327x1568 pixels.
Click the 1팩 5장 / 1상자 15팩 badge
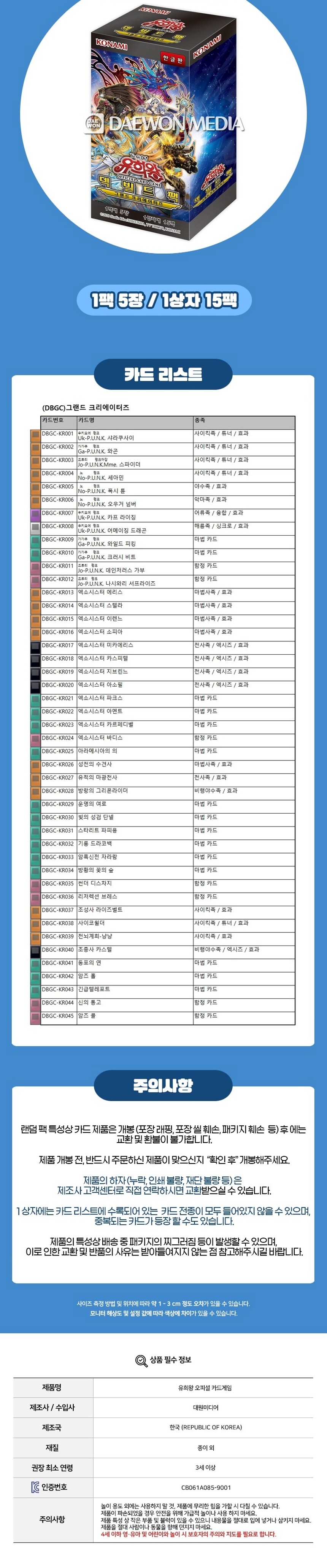pos(163,300)
